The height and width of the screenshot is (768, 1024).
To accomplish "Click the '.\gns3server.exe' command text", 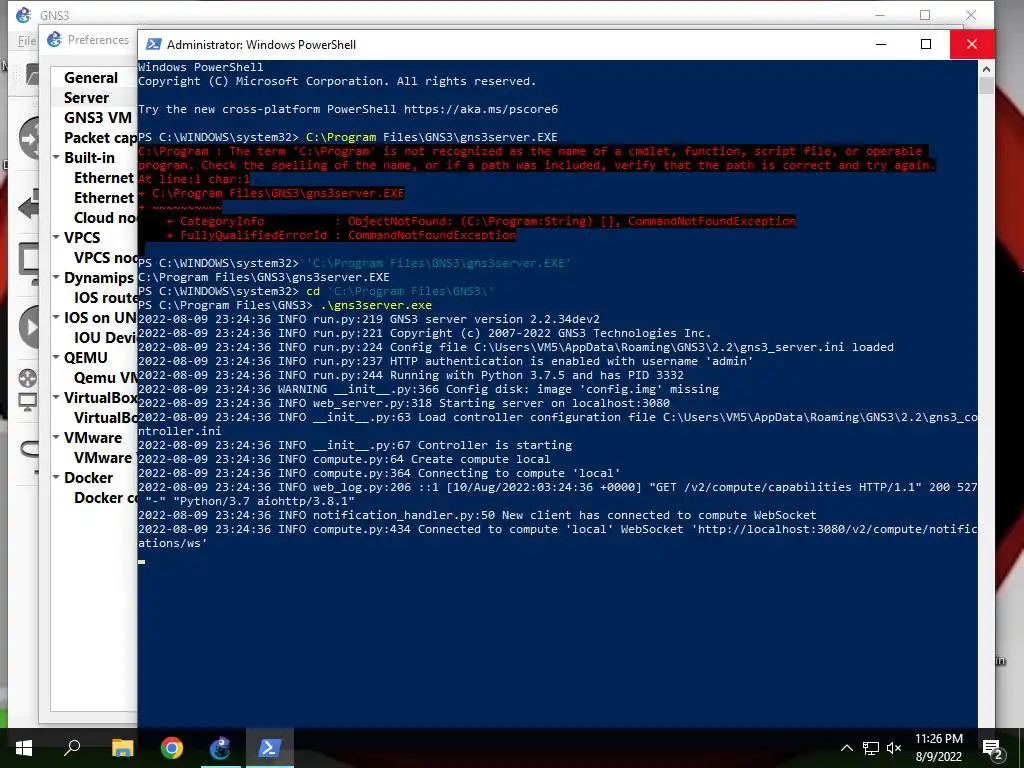I will [376, 305].
